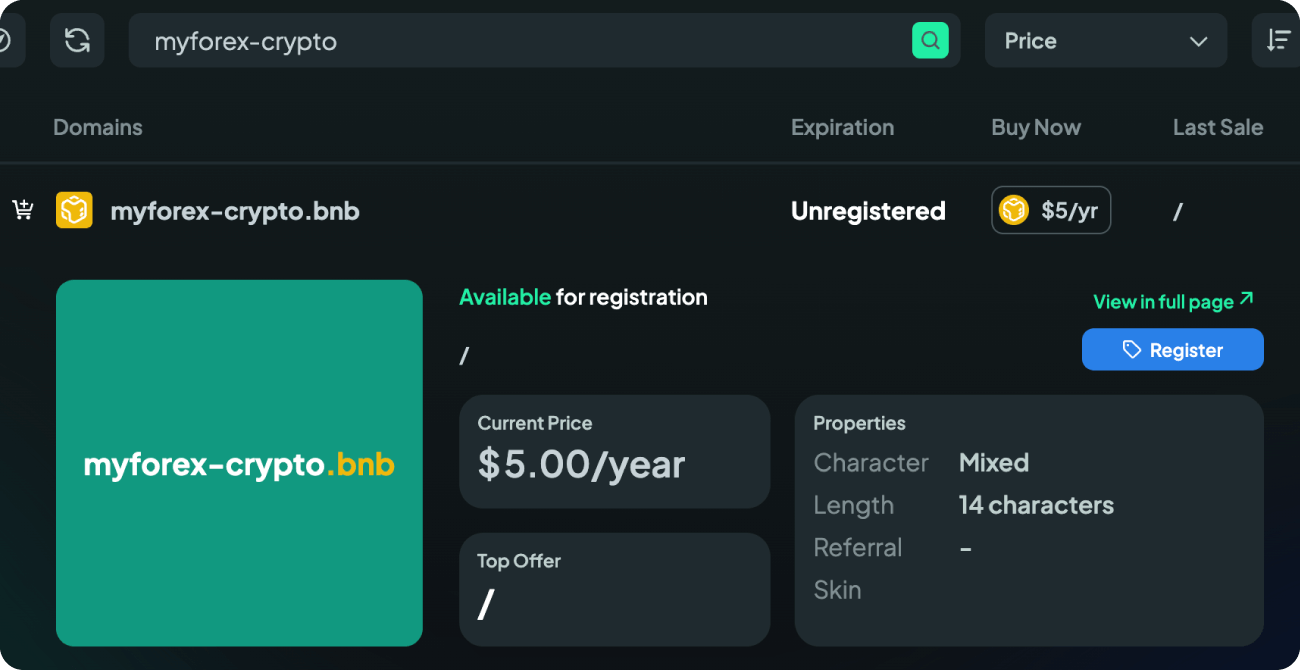Click the arrow icon on View in full page
The height and width of the screenshot is (670, 1300).
pyautogui.click(x=1246, y=299)
